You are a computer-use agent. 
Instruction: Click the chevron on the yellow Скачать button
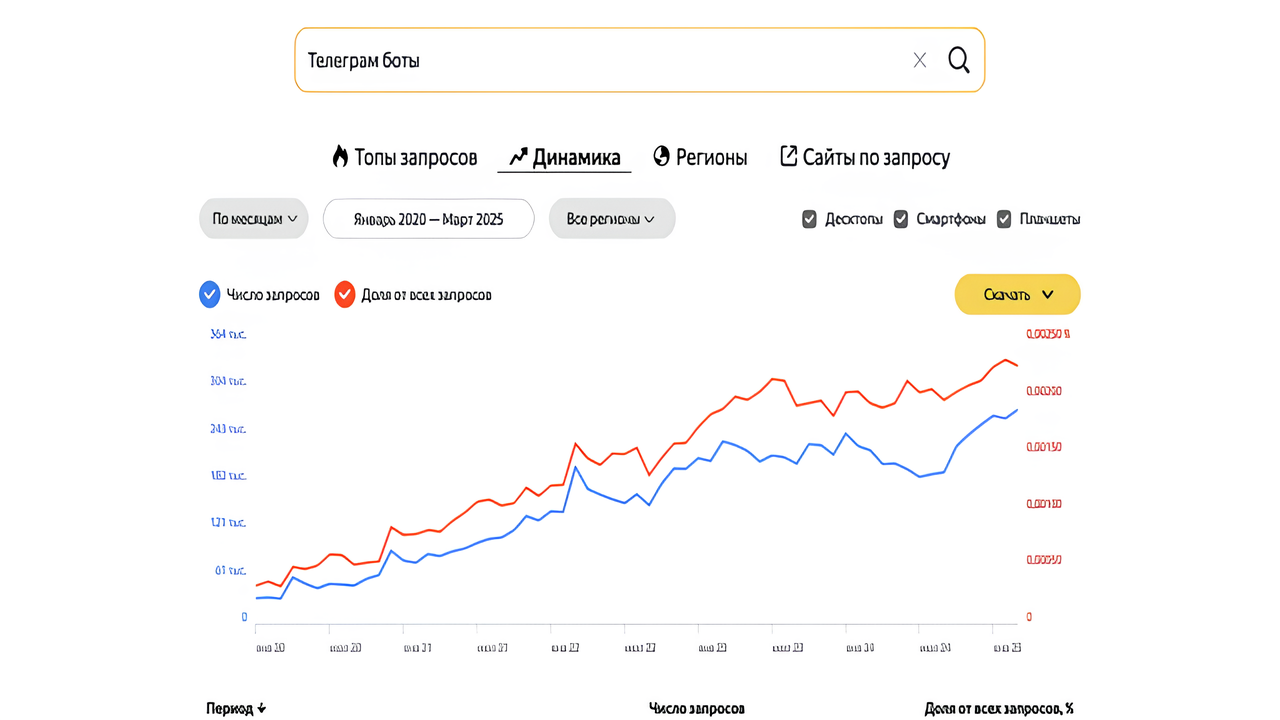[x=1047, y=295]
